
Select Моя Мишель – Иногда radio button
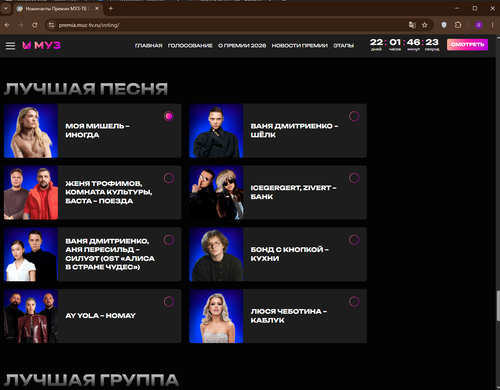[x=169, y=116]
